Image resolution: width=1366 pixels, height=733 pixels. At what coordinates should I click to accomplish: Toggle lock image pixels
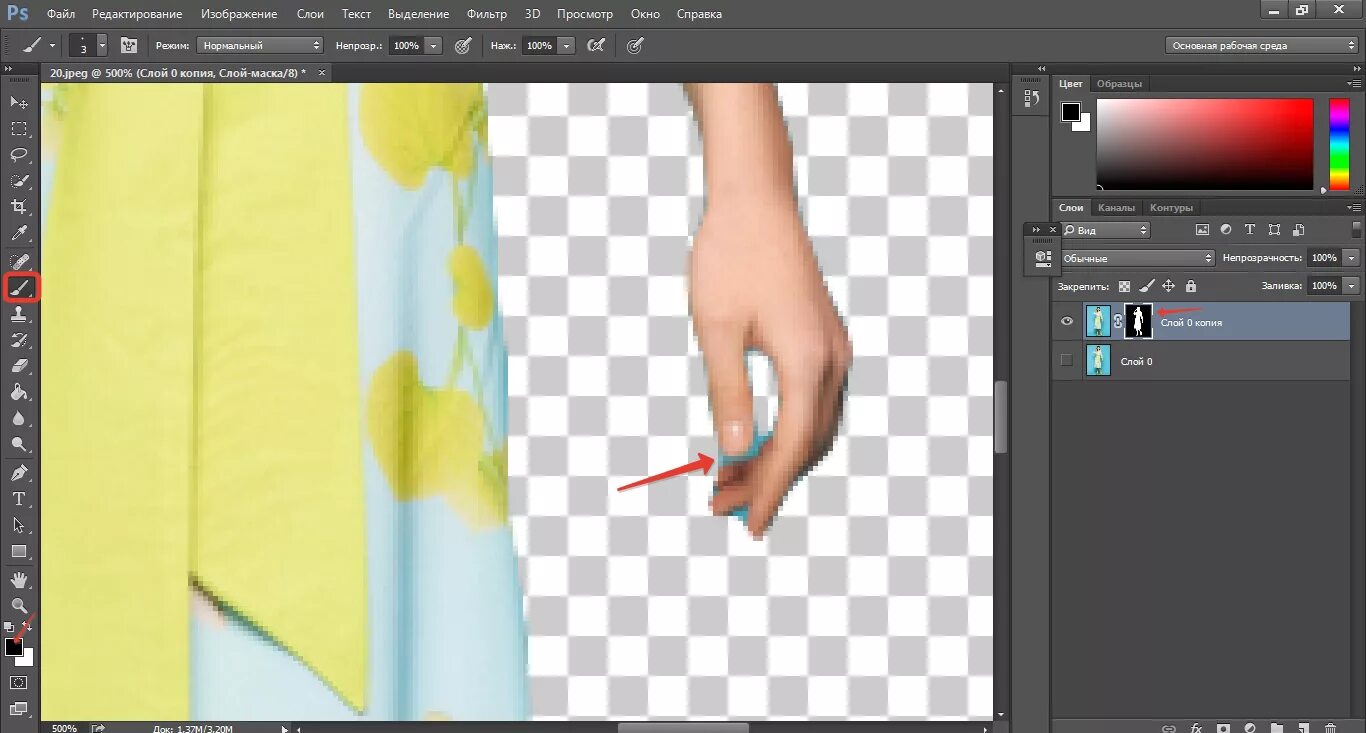click(x=1147, y=286)
